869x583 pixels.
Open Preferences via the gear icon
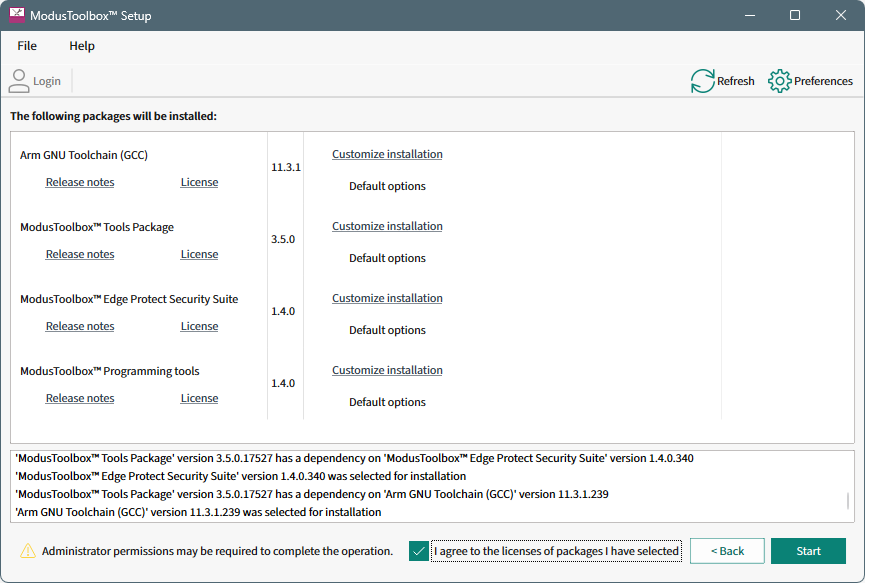click(779, 81)
